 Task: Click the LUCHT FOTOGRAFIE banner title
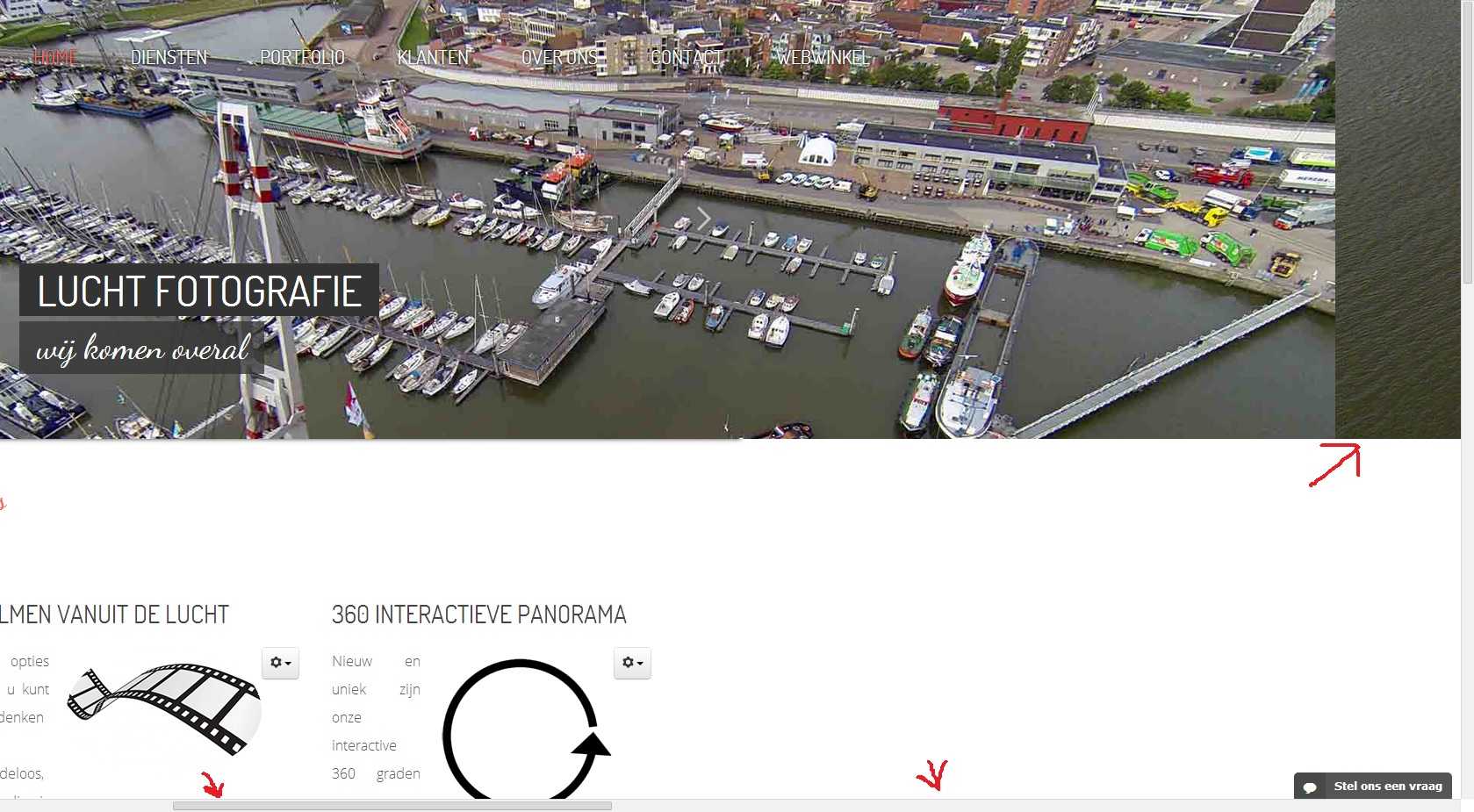point(199,291)
